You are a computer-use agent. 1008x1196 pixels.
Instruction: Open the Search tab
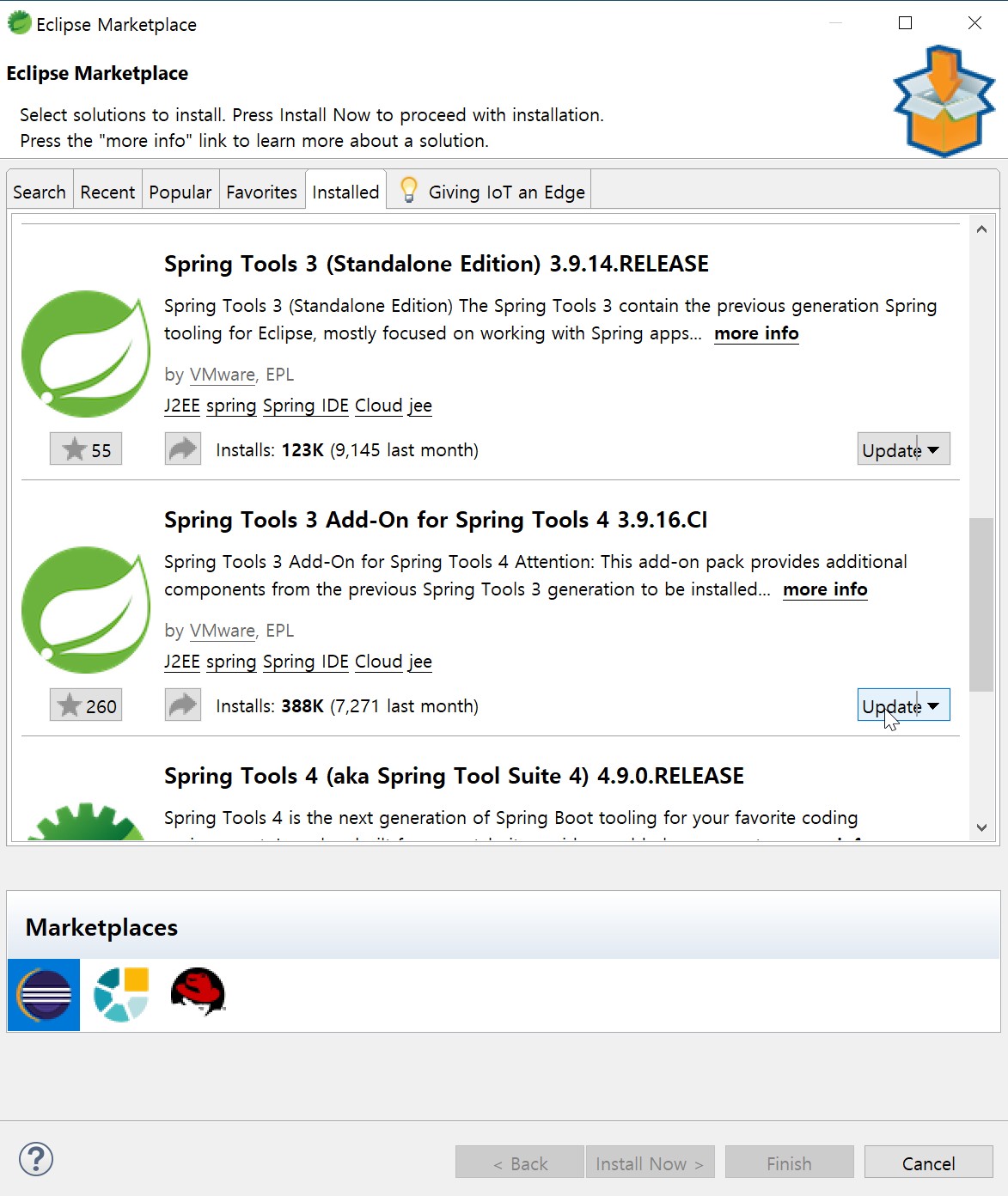click(40, 192)
